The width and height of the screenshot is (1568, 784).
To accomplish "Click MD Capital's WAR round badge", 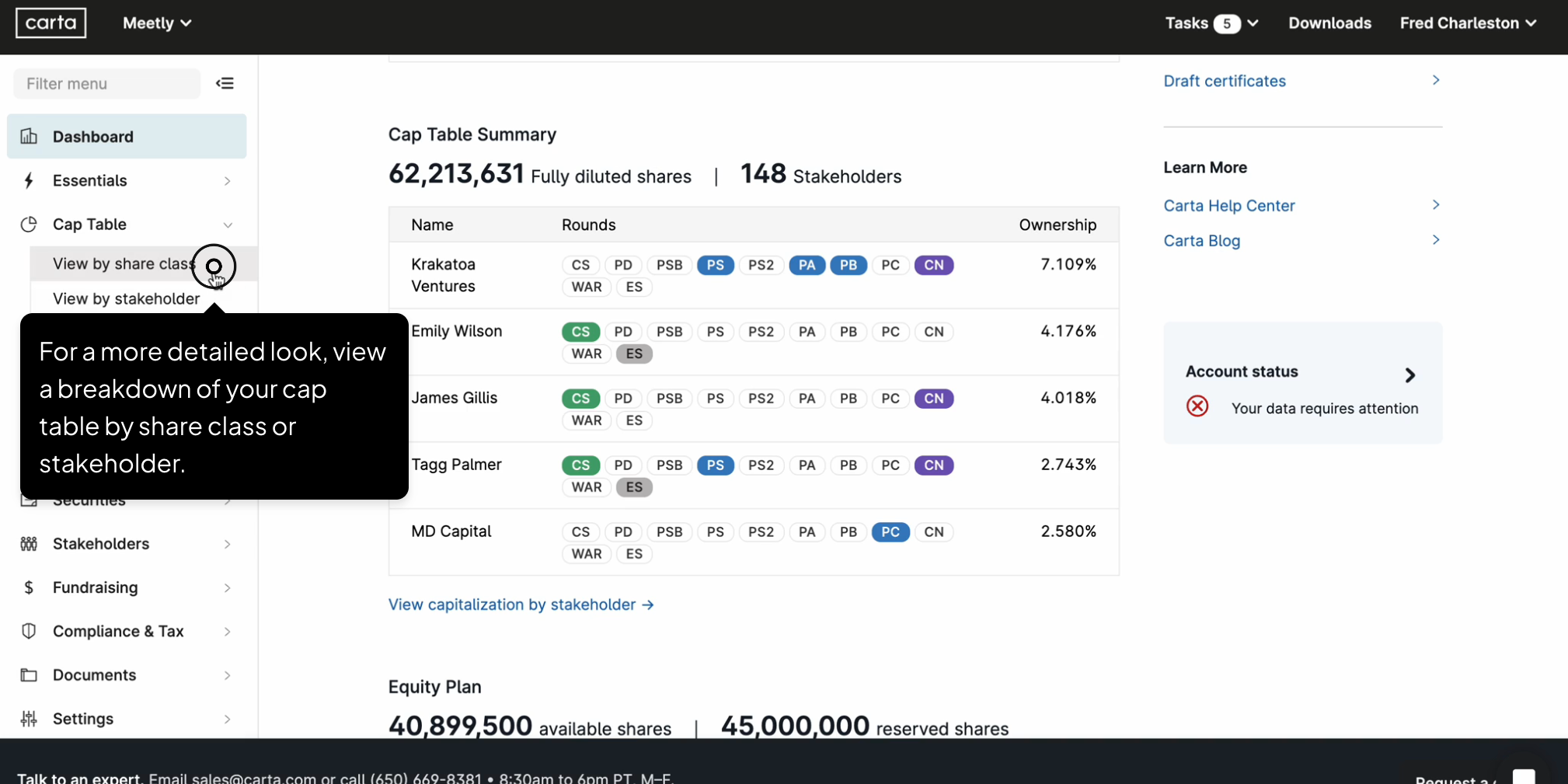I will coord(587,554).
